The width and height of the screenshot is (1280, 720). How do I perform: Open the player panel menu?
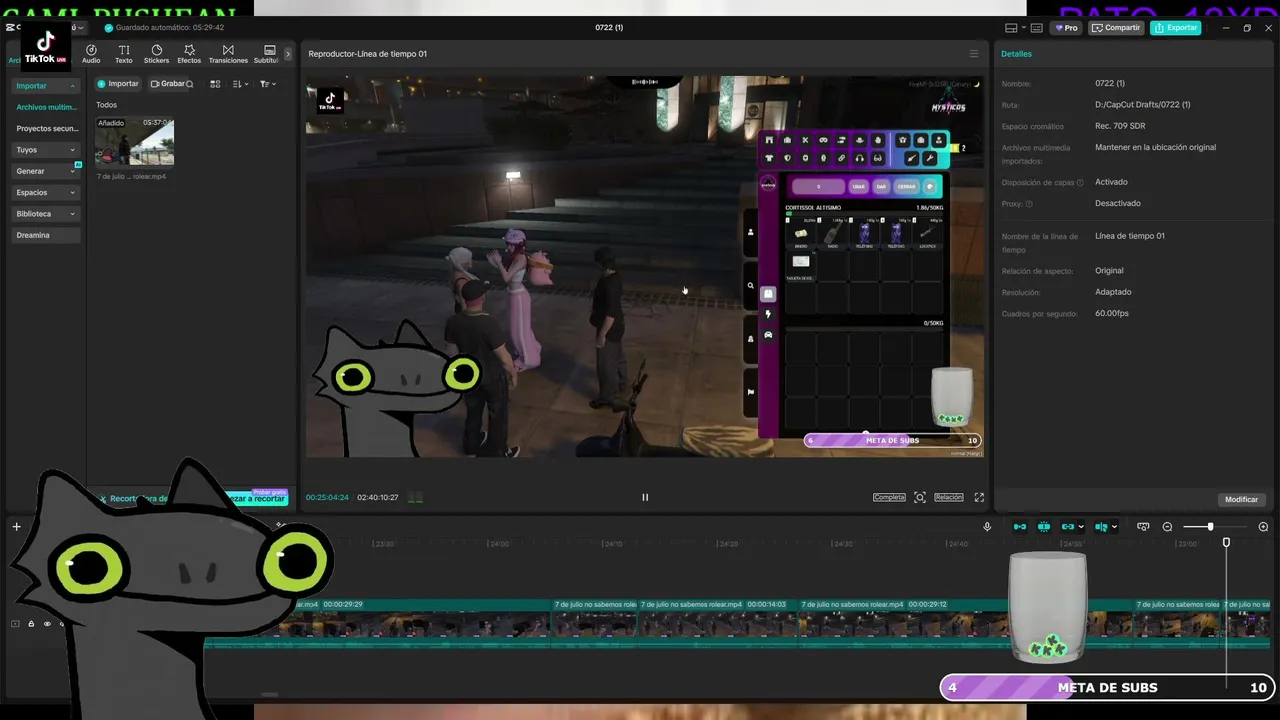(974, 54)
